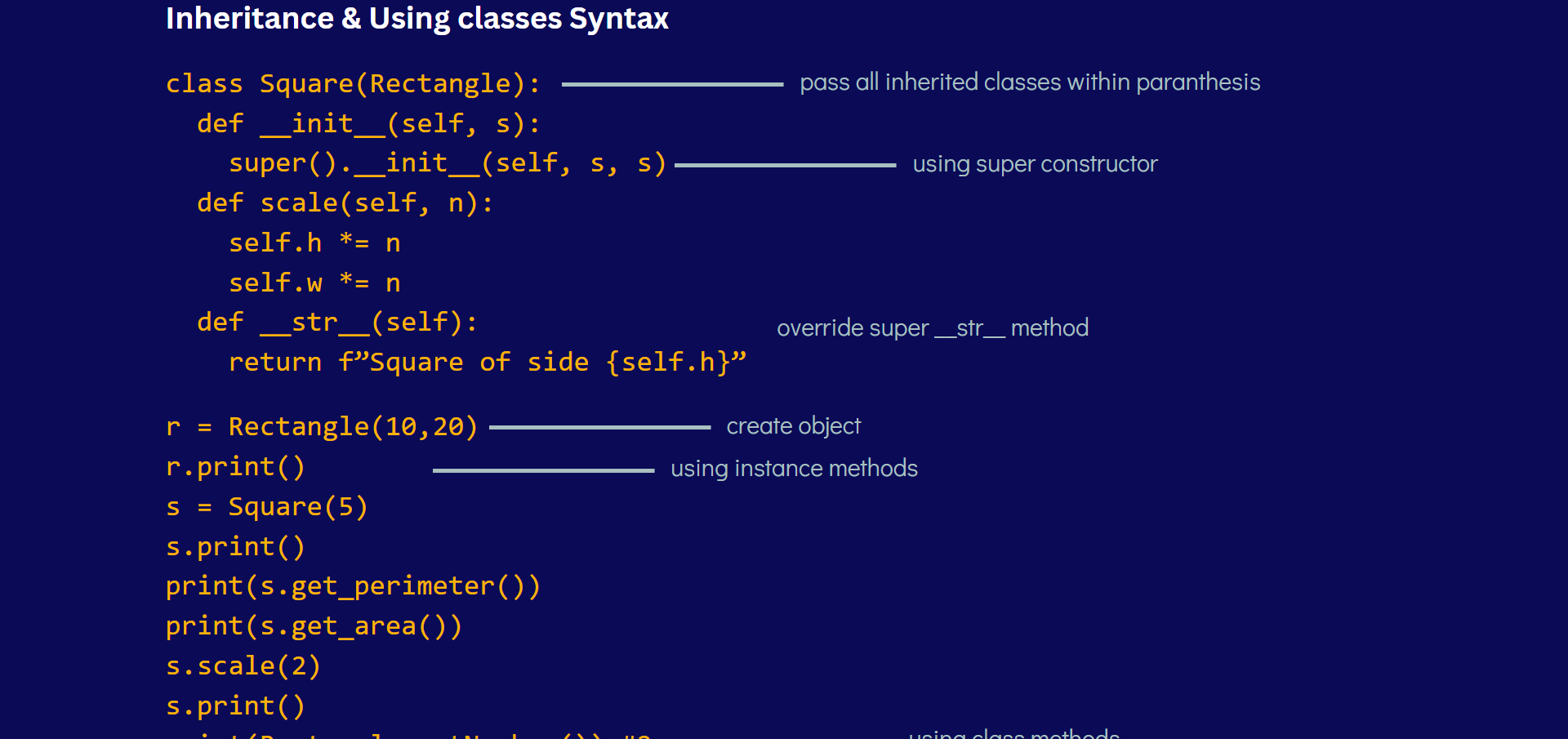Click the "print(s.get_area())" line
1568x739 pixels.
[x=314, y=626]
